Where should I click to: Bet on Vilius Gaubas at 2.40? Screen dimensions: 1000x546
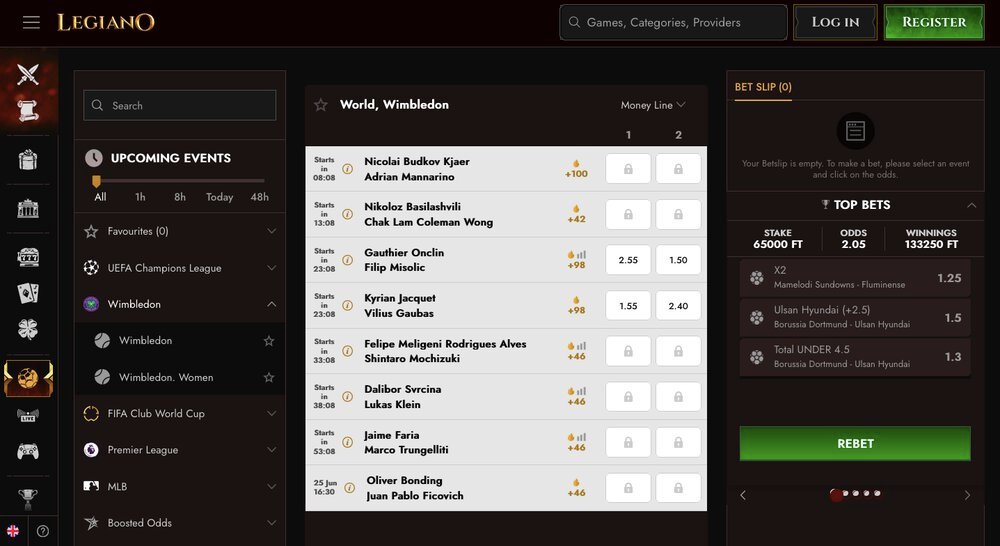[x=678, y=306]
